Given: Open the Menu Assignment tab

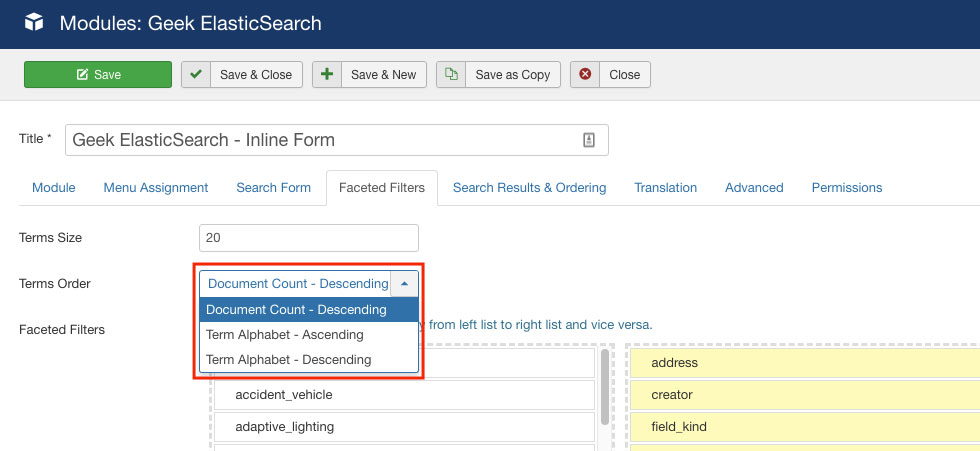Looking at the screenshot, I should click(x=156, y=187).
